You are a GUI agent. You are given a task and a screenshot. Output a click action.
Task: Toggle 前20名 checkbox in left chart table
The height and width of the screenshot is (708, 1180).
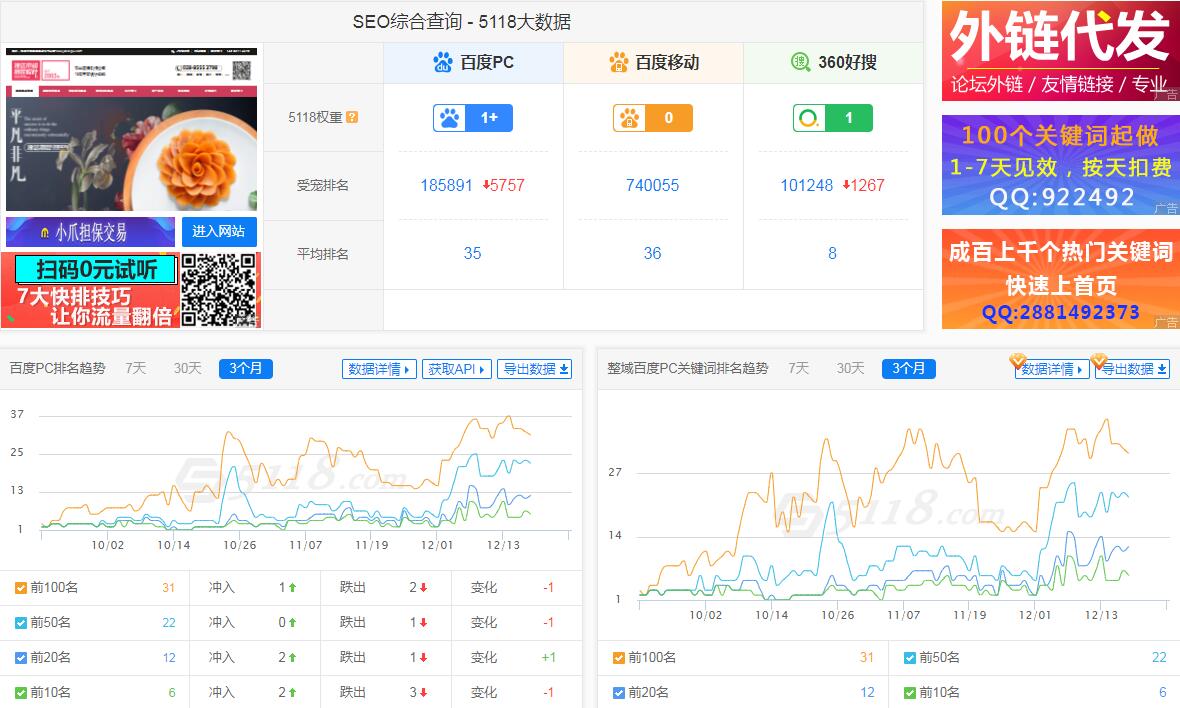click(21, 658)
